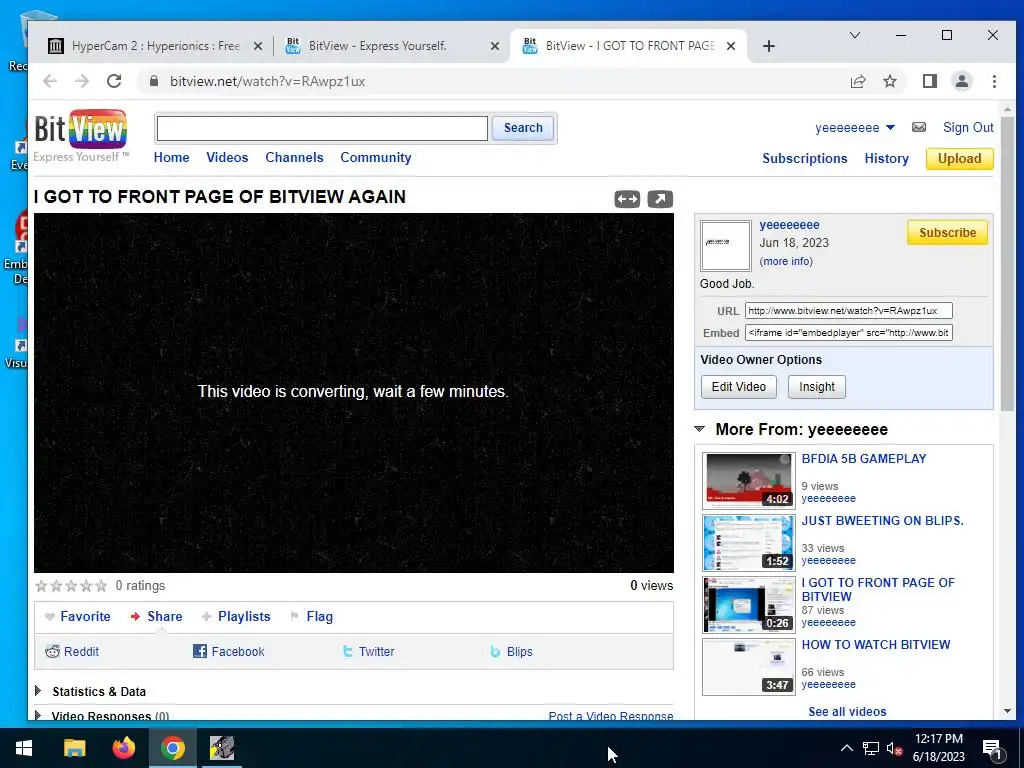Bookmark this page with the star icon
The height and width of the screenshot is (768, 1024).
click(889, 82)
